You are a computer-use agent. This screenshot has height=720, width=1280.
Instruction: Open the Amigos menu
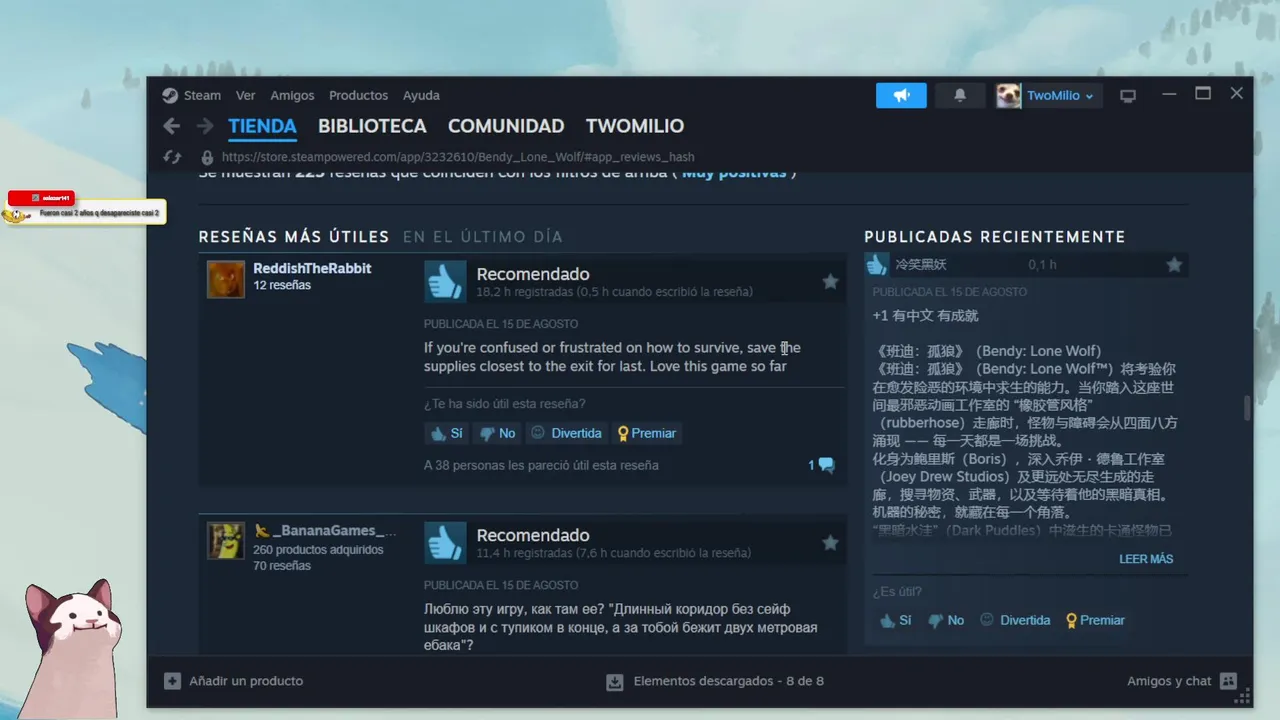(292, 95)
